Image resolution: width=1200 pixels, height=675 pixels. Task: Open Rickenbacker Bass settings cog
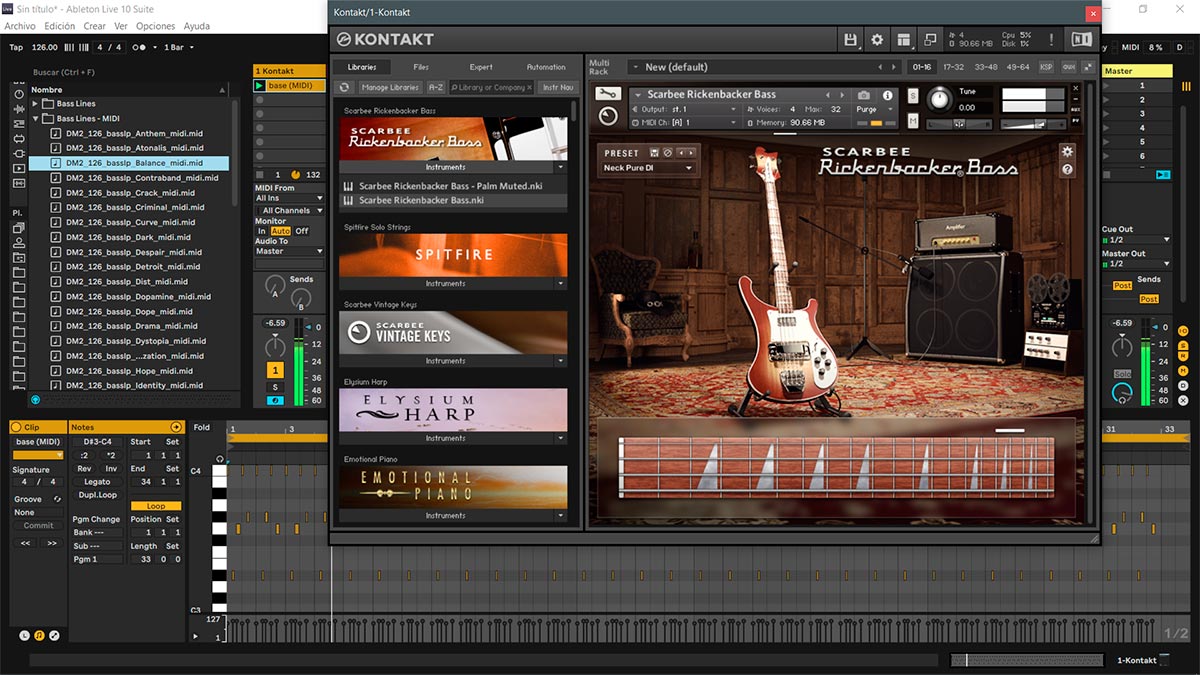click(x=1067, y=151)
